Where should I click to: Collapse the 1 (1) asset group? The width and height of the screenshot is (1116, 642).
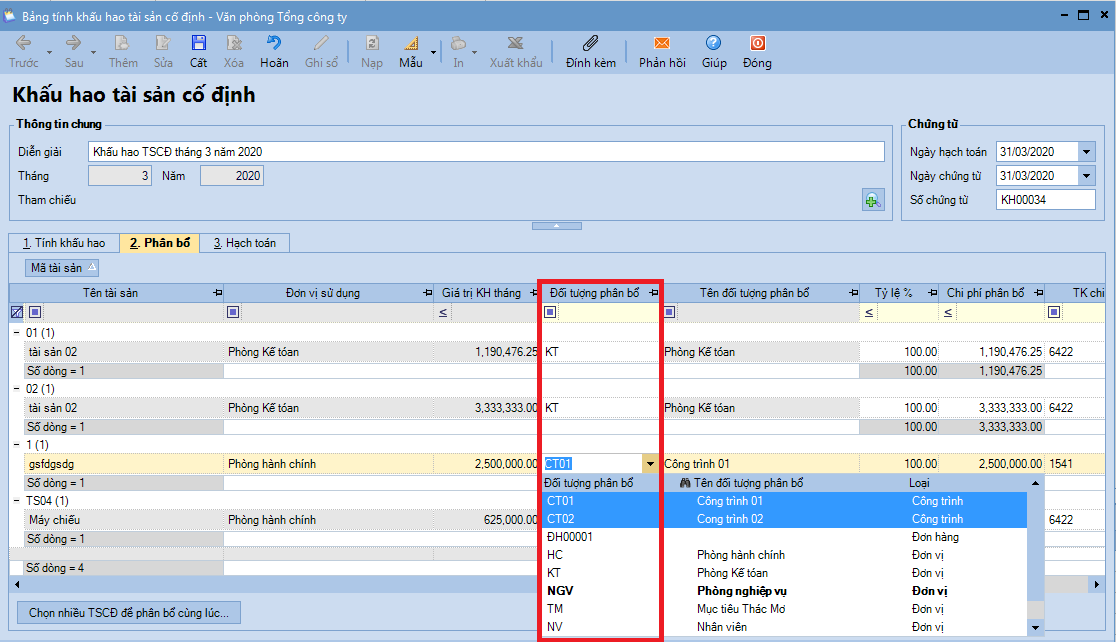(16, 445)
